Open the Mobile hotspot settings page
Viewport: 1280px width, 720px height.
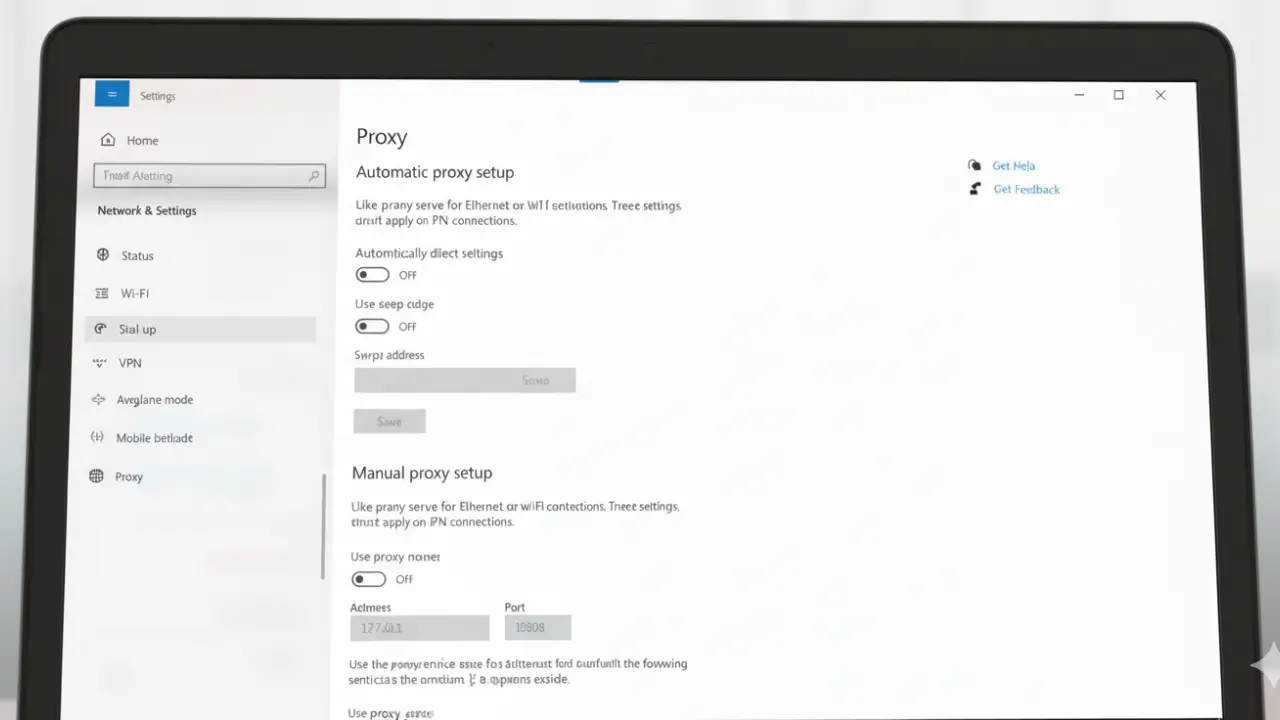[154, 438]
